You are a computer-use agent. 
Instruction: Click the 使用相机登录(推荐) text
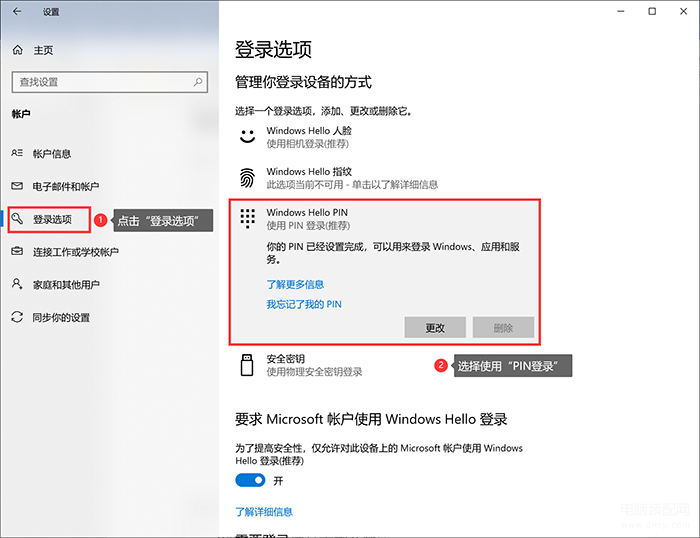(308, 144)
